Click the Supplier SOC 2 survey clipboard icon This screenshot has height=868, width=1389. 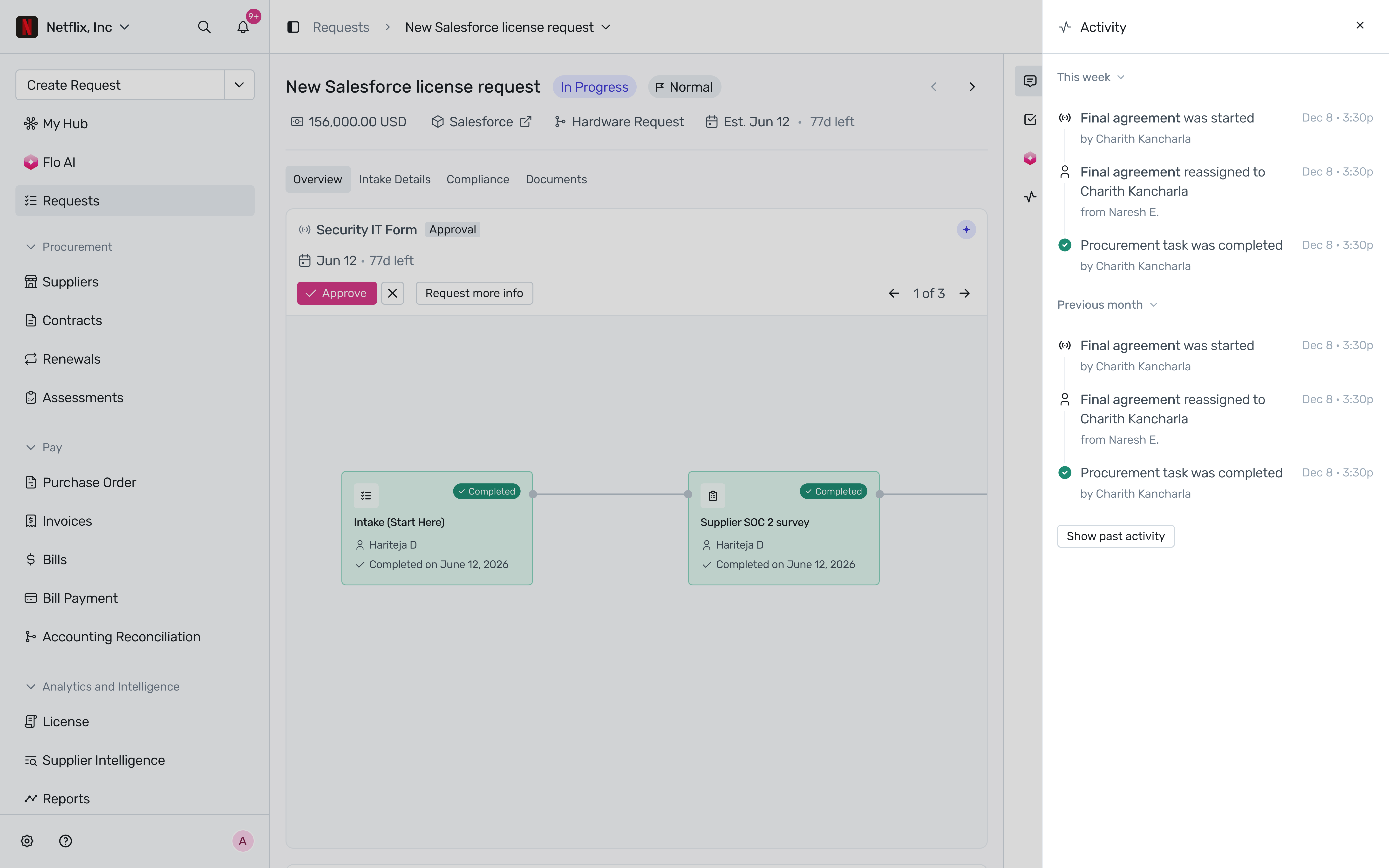tap(713, 496)
